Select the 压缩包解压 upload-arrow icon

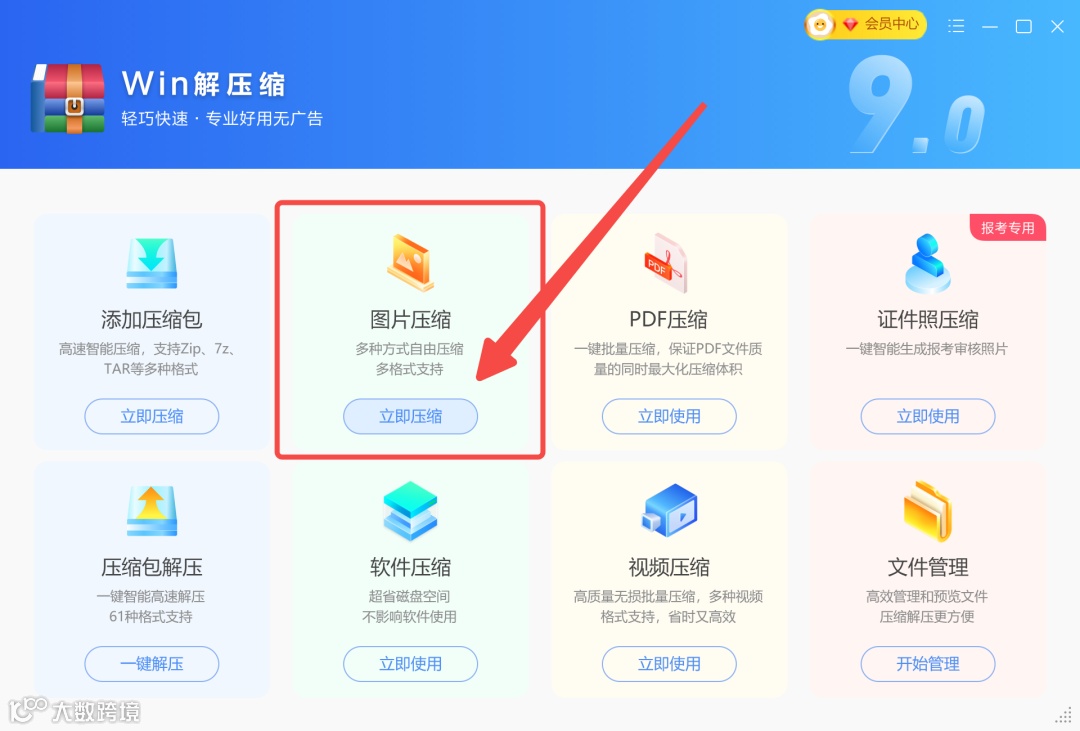152,511
